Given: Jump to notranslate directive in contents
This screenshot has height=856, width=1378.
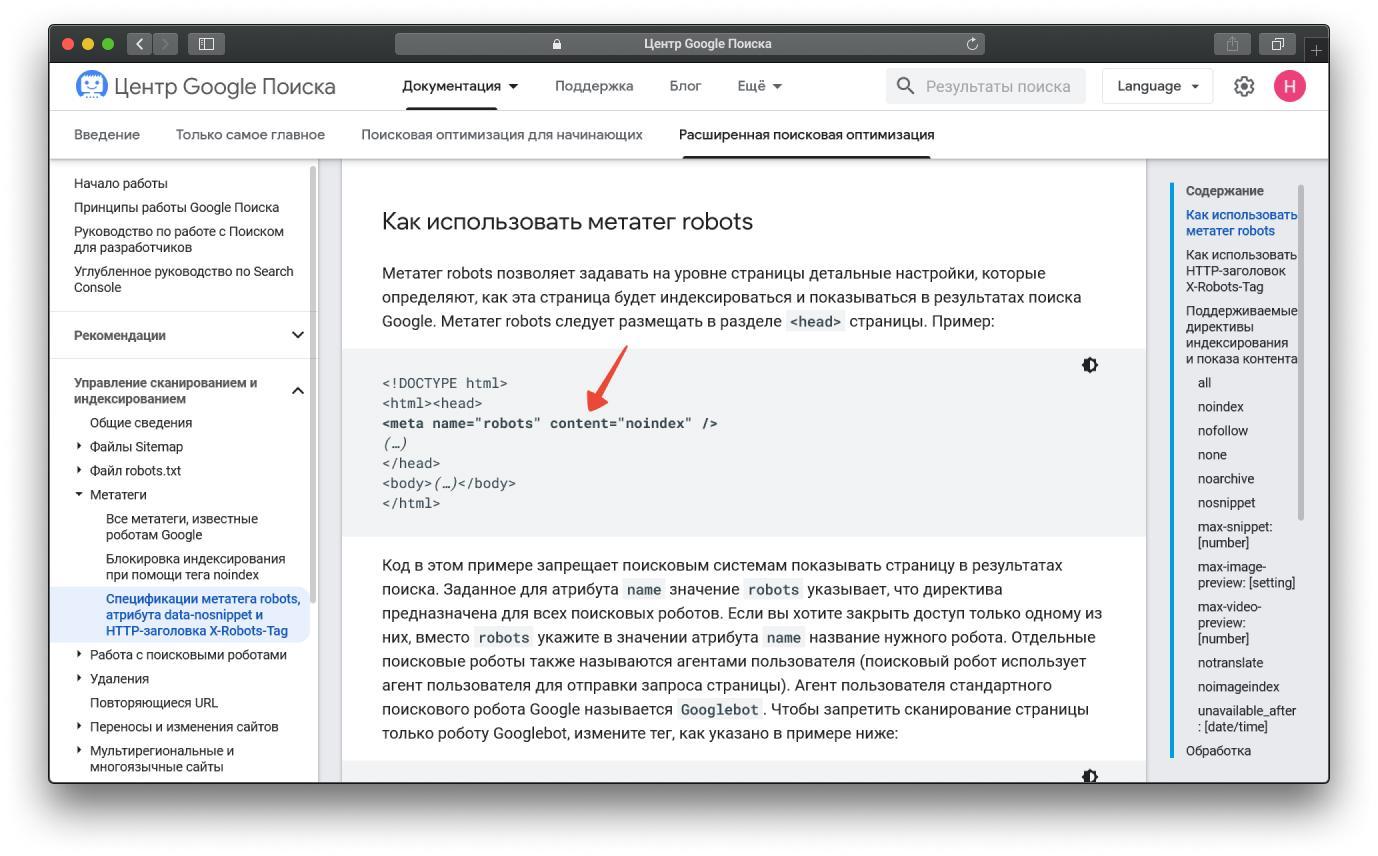Looking at the screenshot, I should [1230, 663].
